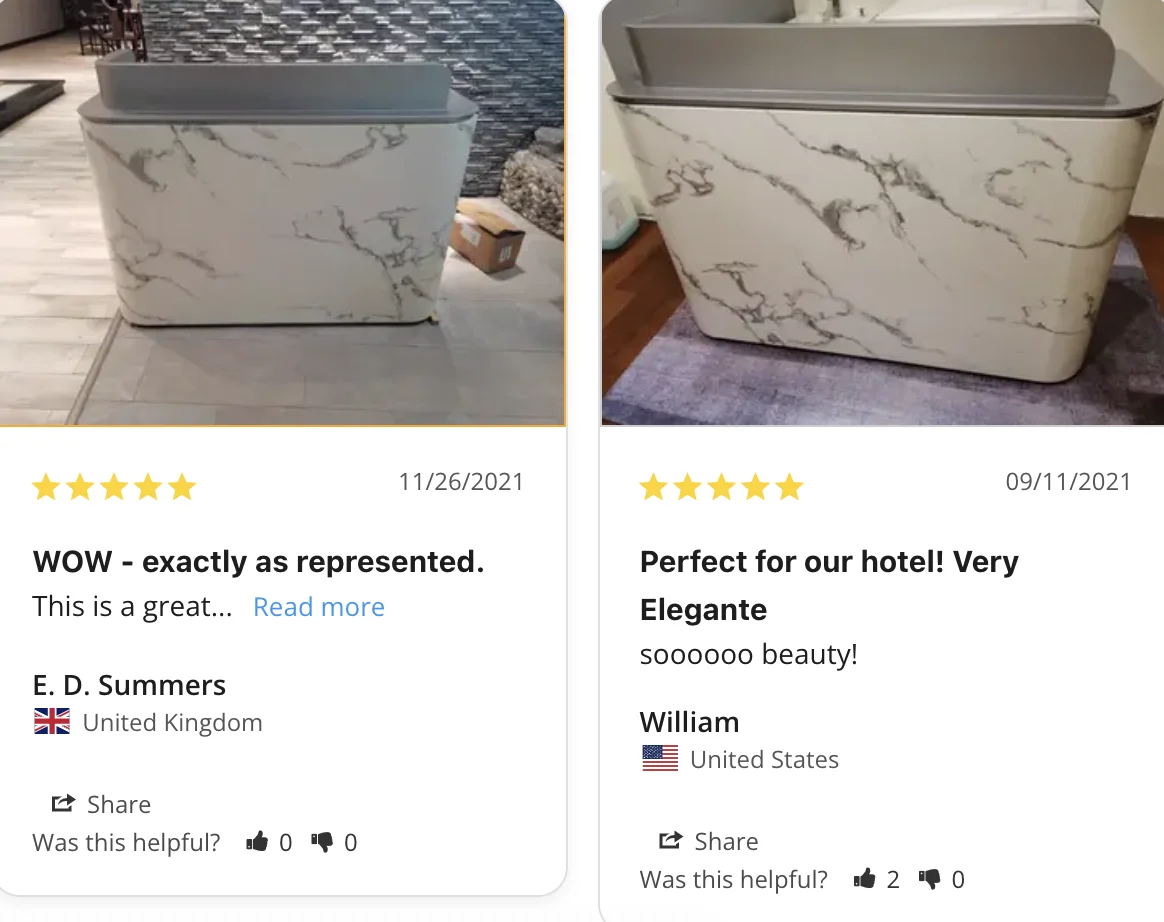Screen dimensions: 1164x922
Task: Select the five-star rating on Summers review
Action: click(114, 487)
